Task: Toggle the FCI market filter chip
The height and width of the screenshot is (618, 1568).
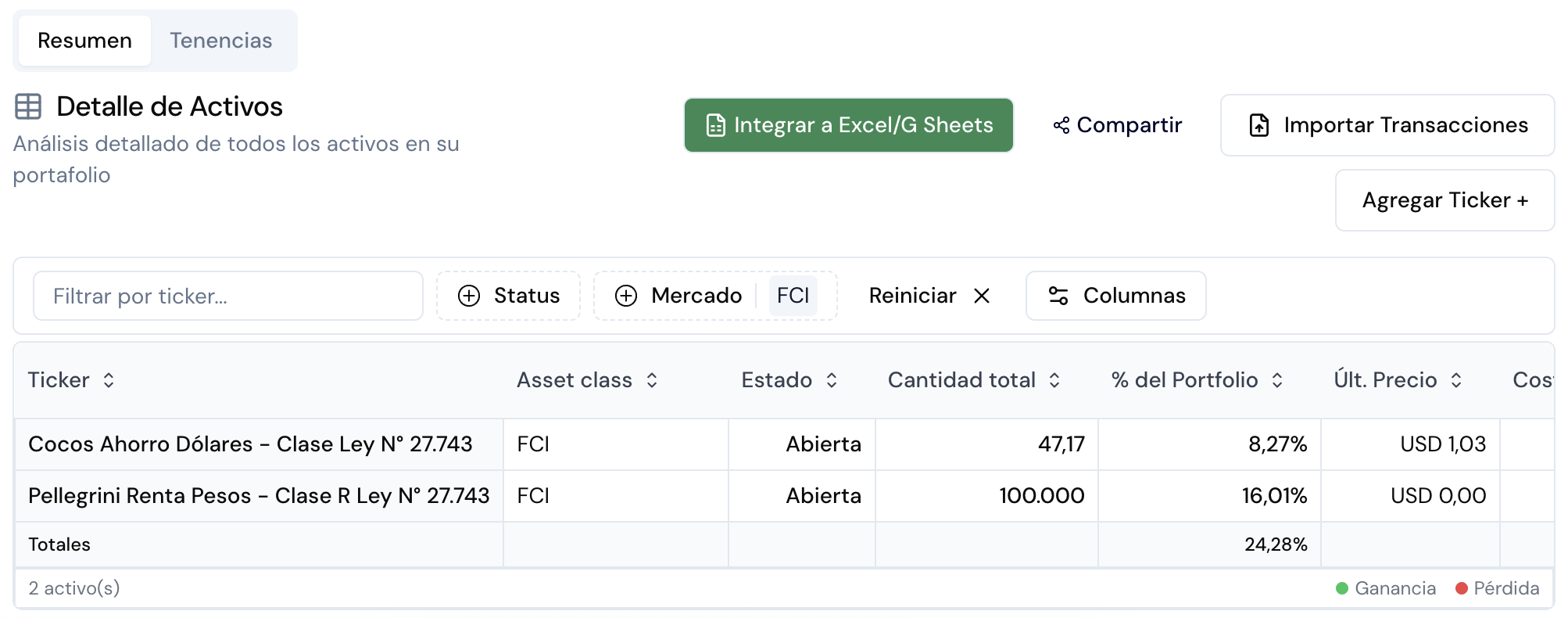Action: tap(794, 296)
